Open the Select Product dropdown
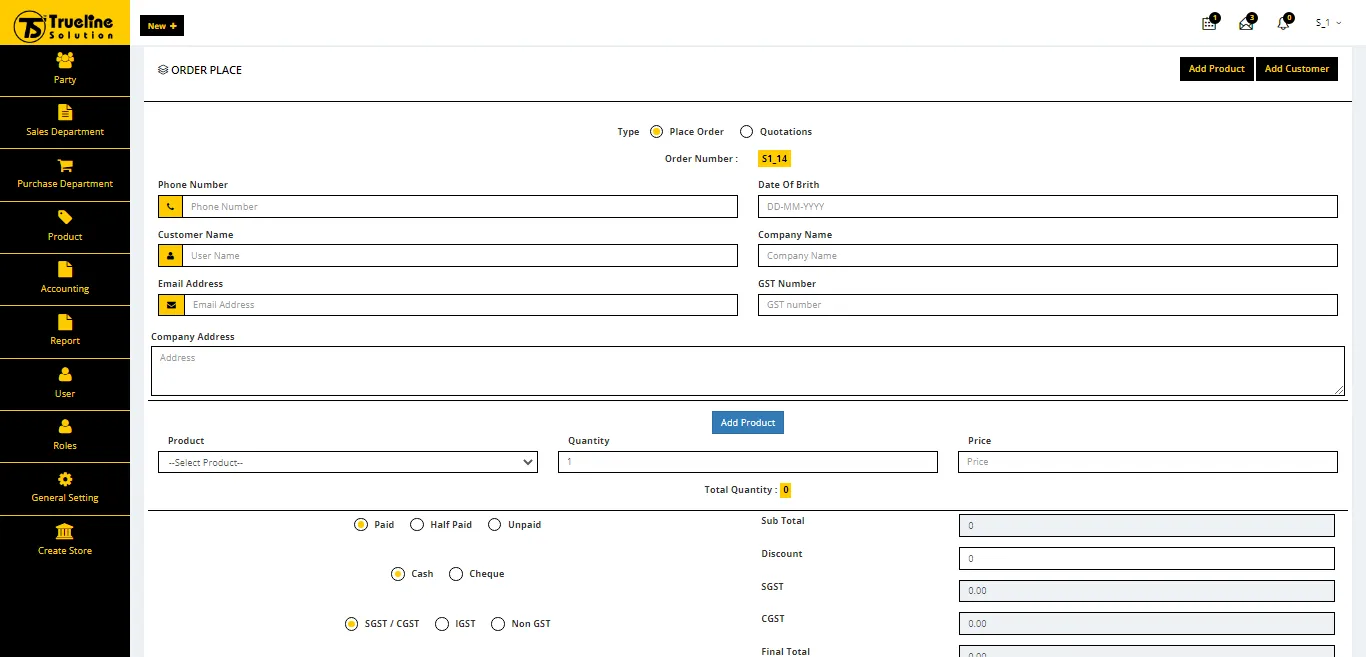The height and width of the screenshot is (657, 1366). [348, 462]
